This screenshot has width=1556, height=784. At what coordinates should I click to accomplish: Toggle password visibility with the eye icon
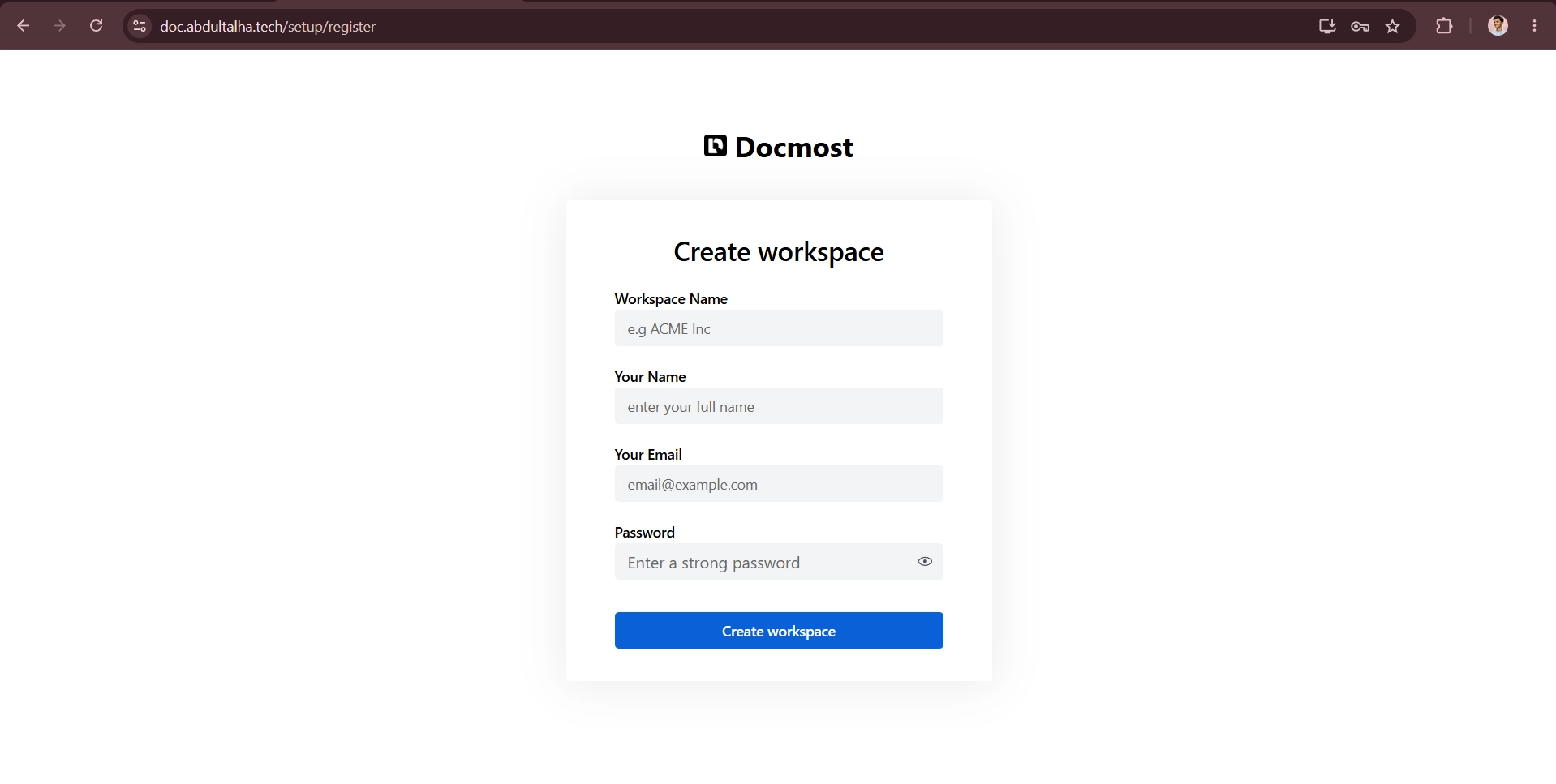(x=925, y=562)
